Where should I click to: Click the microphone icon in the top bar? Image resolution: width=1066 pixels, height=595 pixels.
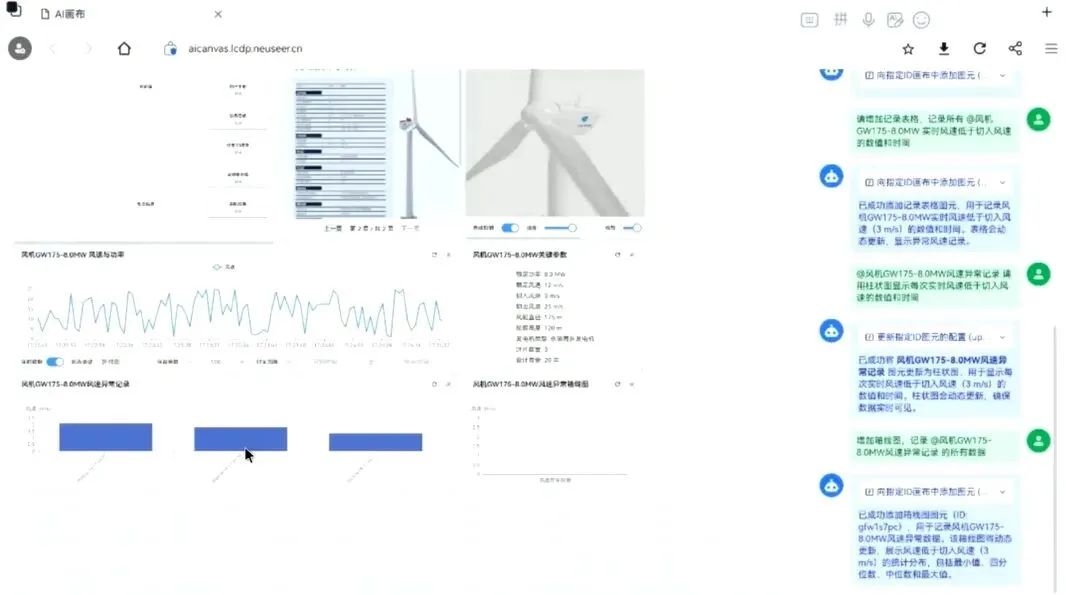click(868, 20)
